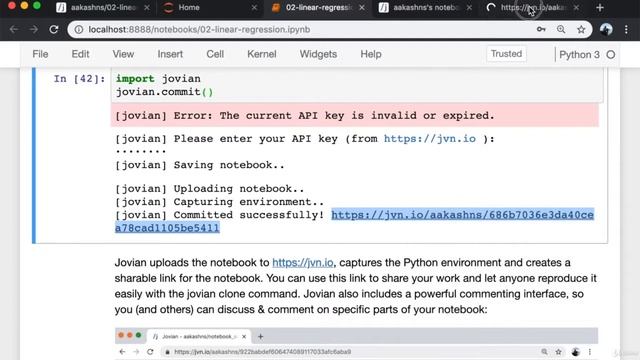This screenshot has height=360, width=640.
Task: Click the zoom magnifier icon in the address bar
Action: [x=561, y=29]
